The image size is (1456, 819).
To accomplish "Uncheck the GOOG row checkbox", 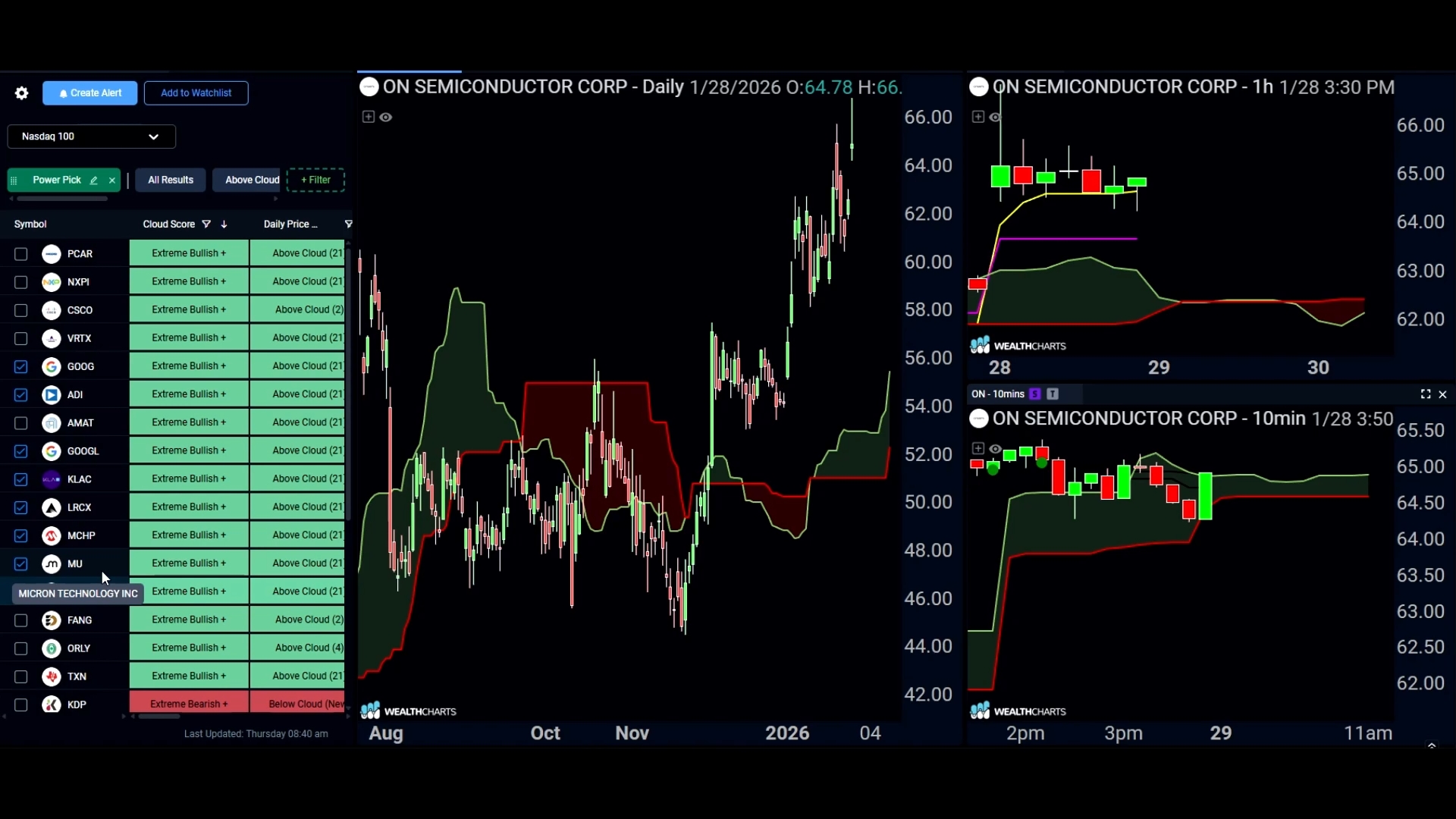I will coord(20,367).
